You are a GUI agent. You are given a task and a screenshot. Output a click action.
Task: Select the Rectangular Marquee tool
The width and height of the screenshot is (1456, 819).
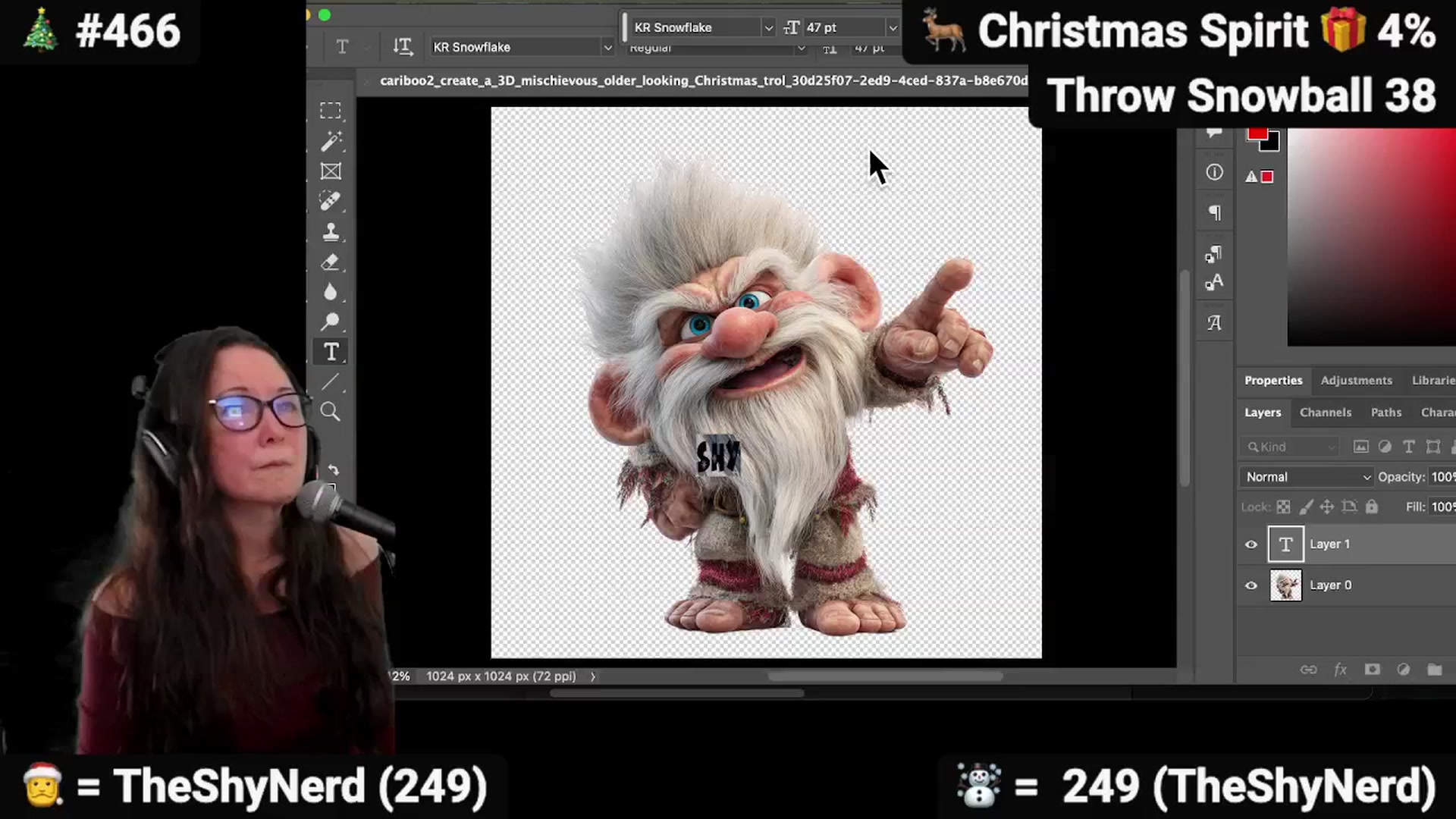coord(331,111)
